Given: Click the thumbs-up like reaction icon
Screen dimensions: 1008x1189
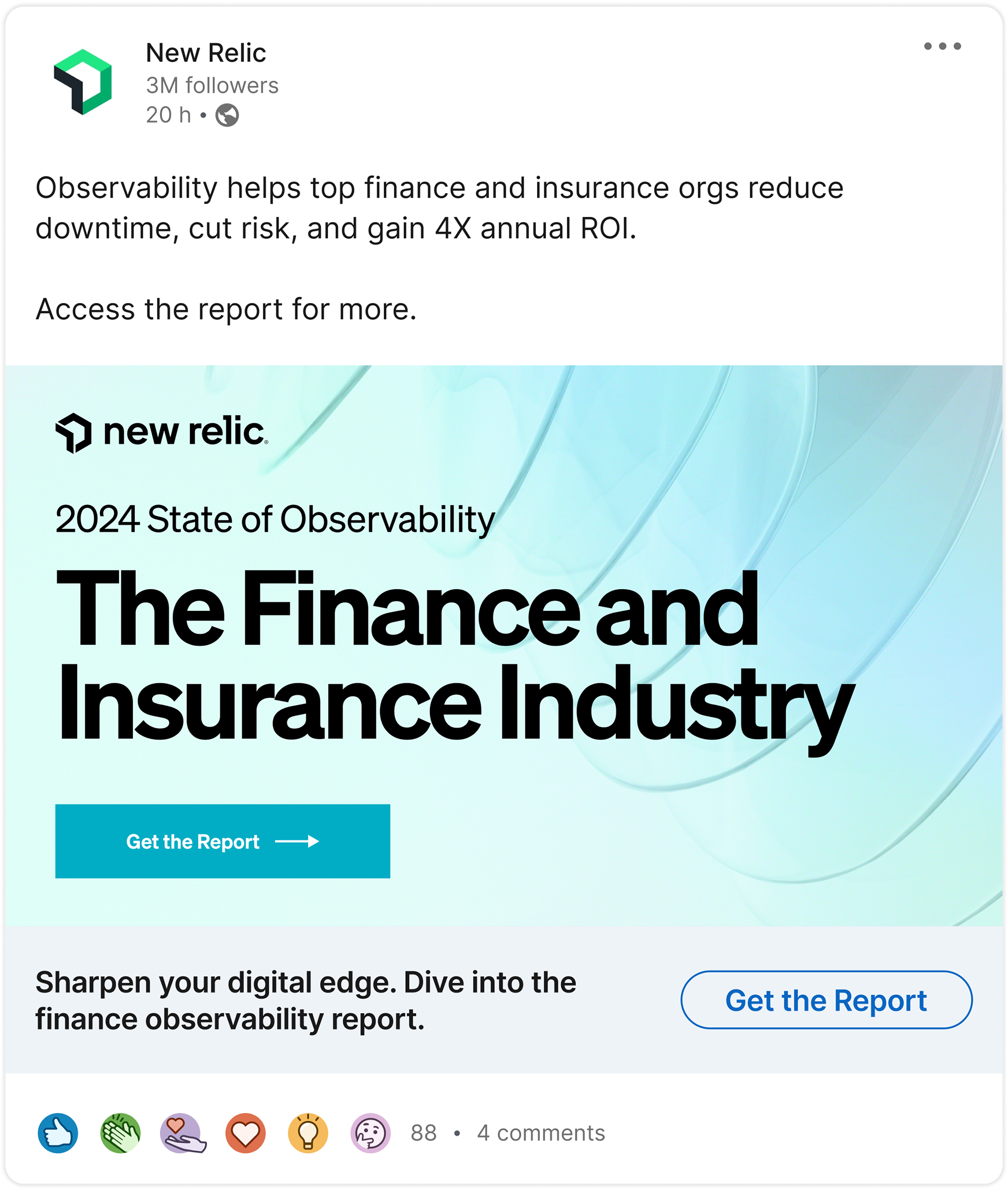Looking at the screenshot, I should pos(58,1132).
